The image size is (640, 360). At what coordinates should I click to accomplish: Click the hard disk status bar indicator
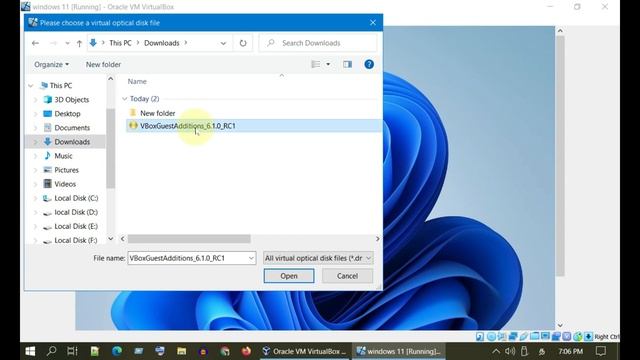(480, 336)
